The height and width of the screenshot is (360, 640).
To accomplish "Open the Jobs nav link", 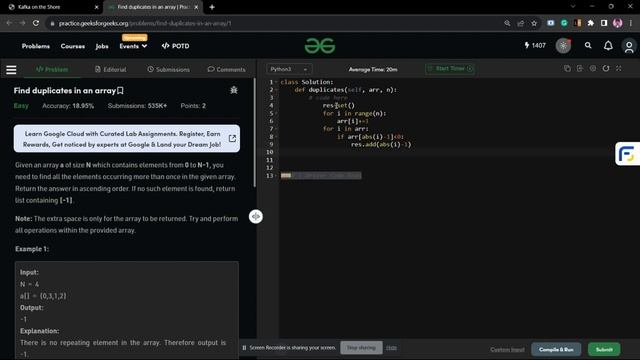I will (x=102, y=46).
